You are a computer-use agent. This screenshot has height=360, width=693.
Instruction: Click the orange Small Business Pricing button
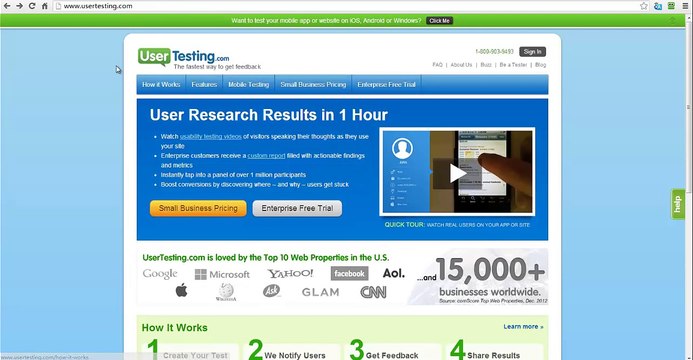point(198,208)
